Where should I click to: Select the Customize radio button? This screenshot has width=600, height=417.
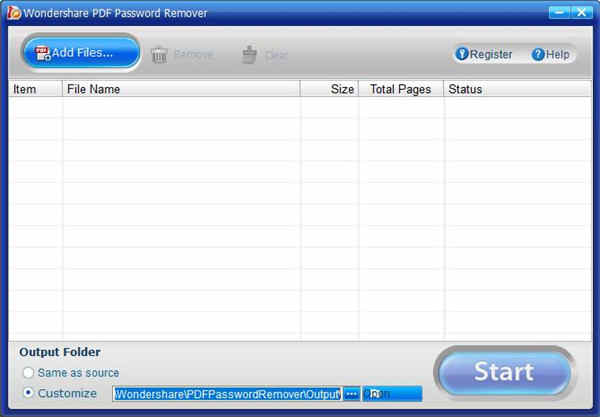28,393
